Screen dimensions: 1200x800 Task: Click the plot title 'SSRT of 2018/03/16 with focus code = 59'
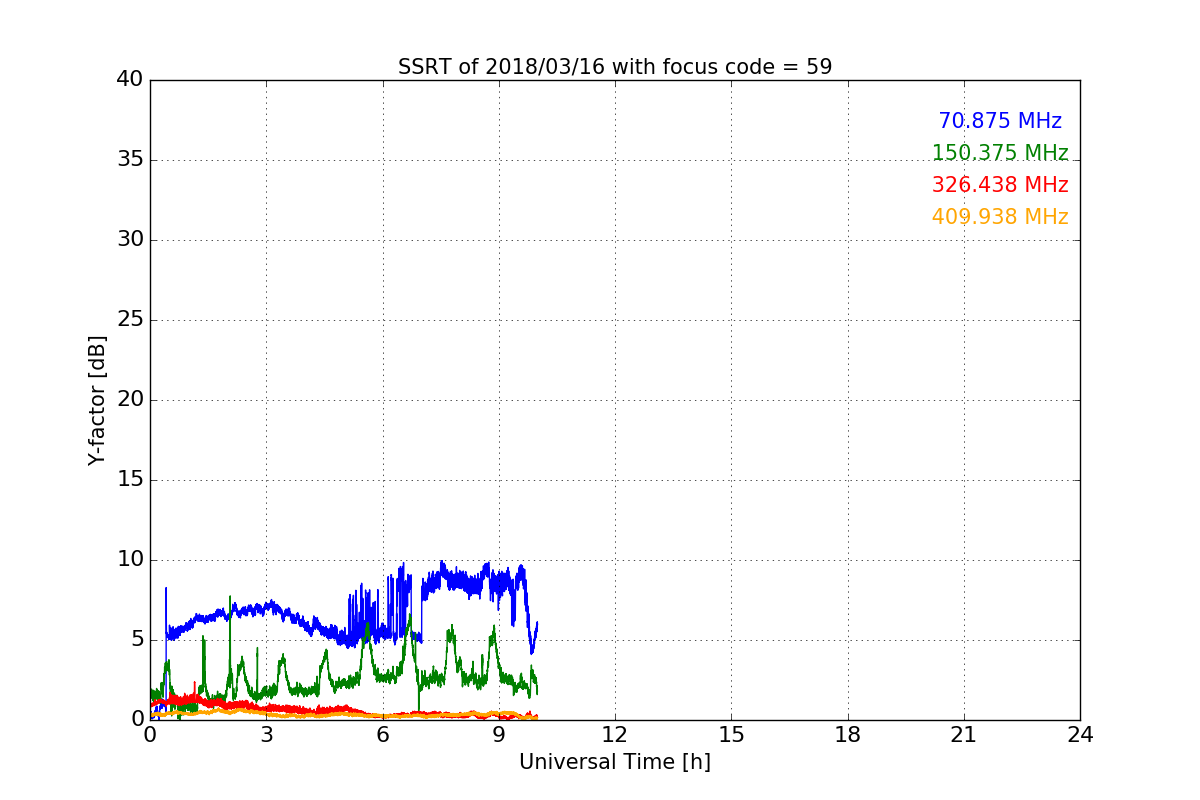click(615, 67)
